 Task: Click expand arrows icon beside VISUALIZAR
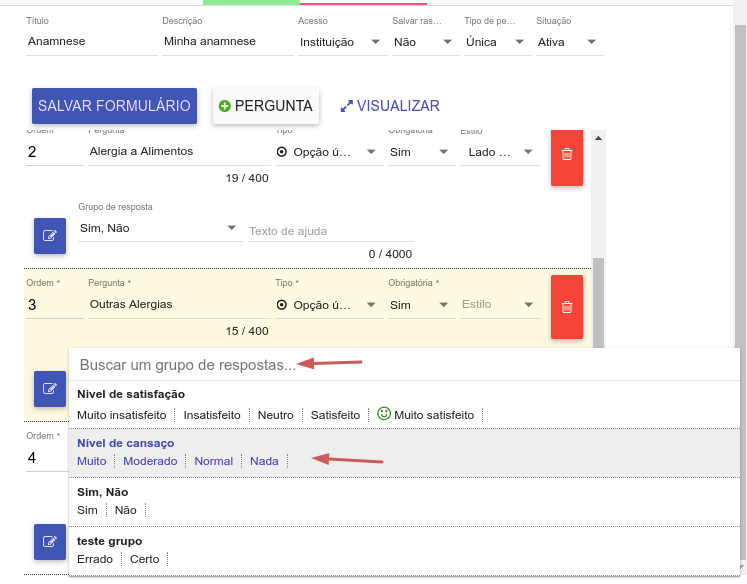coord(346,106)
